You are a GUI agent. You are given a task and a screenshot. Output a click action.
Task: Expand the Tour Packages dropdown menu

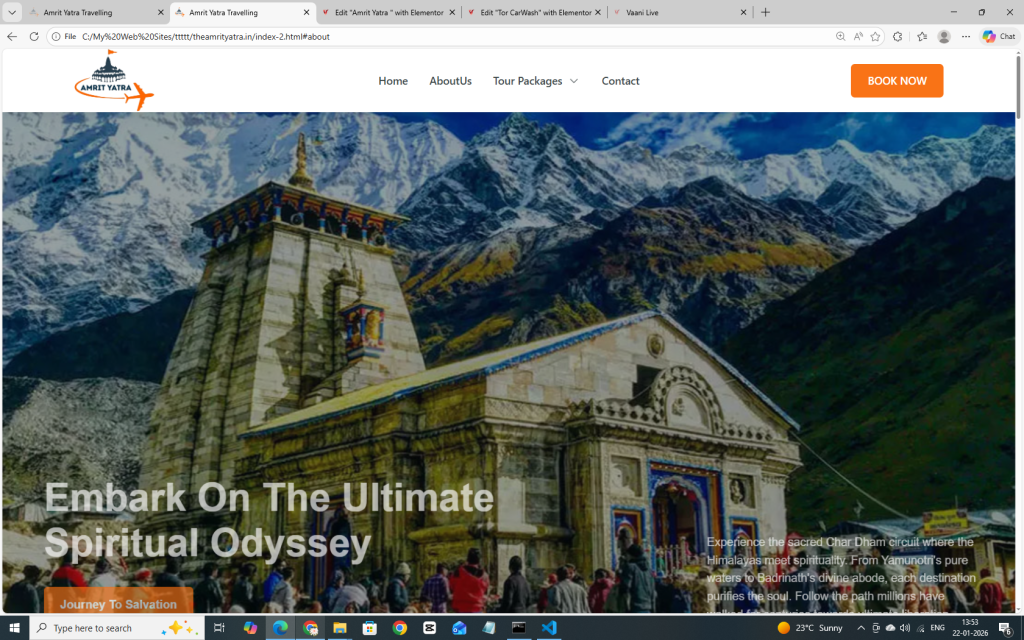click(x=535, y=81)
